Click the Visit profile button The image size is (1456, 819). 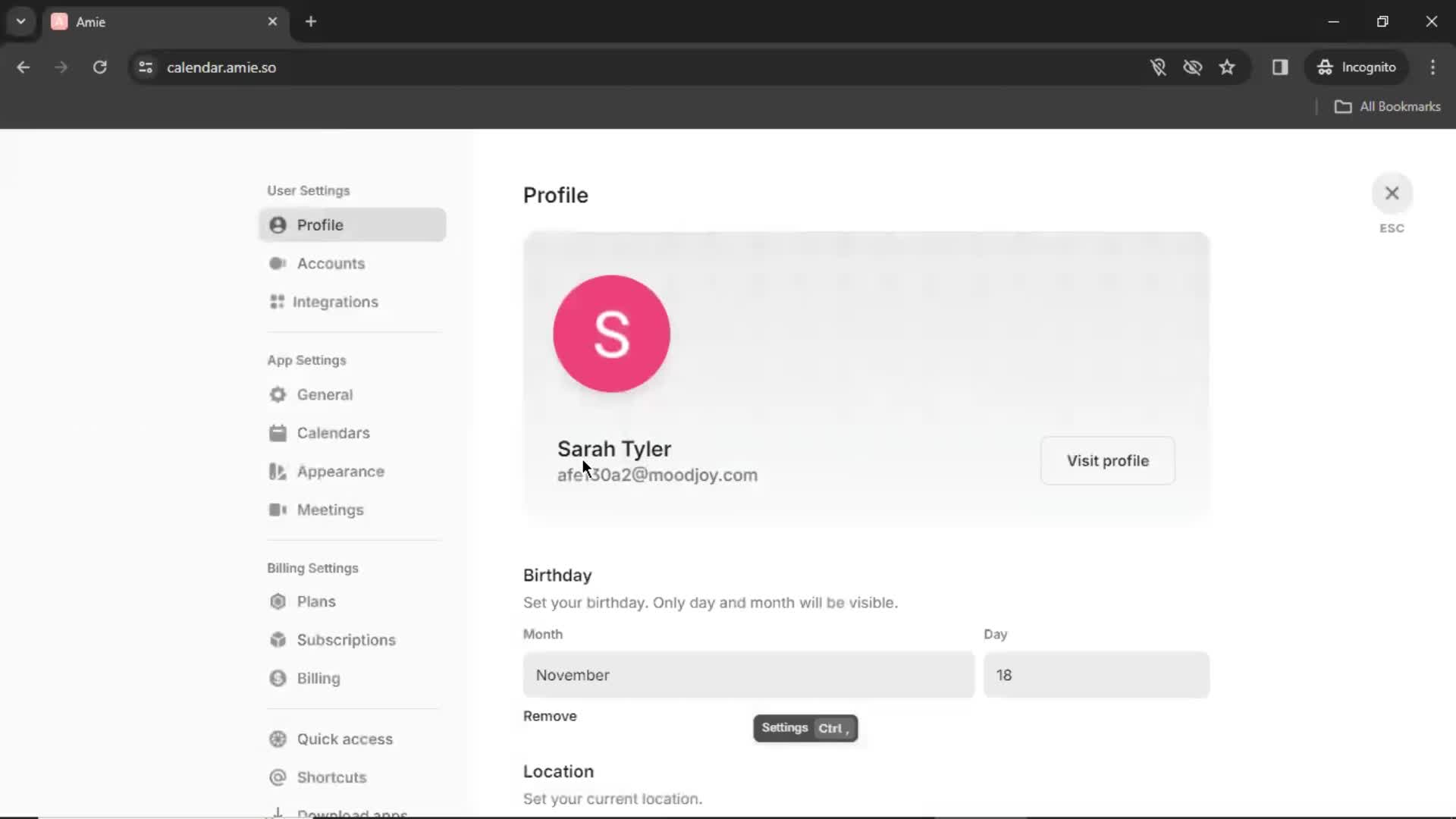(1108, 461)
